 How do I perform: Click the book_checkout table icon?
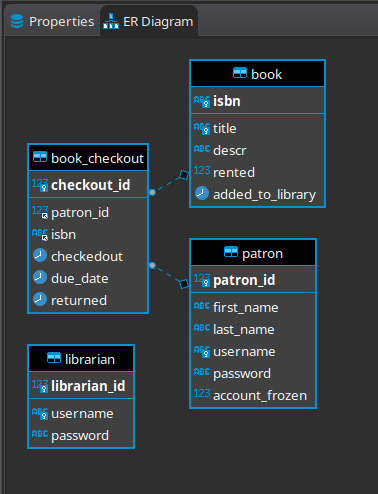click(x=40, y=157)
